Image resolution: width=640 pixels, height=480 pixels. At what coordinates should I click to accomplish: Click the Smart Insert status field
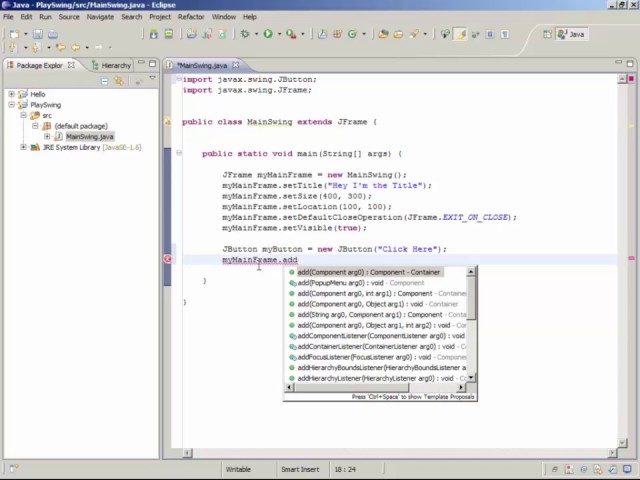point(300,469)
